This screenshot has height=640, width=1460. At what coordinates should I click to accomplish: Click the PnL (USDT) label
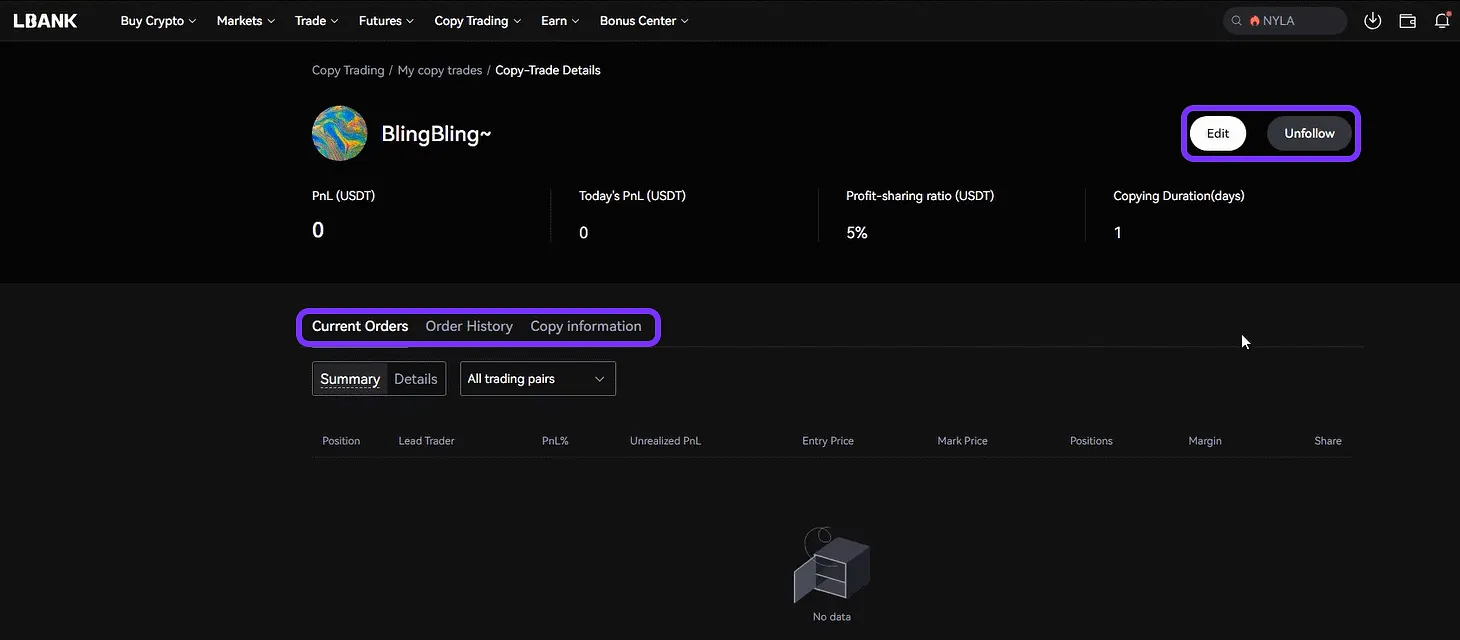click(343, 196)
